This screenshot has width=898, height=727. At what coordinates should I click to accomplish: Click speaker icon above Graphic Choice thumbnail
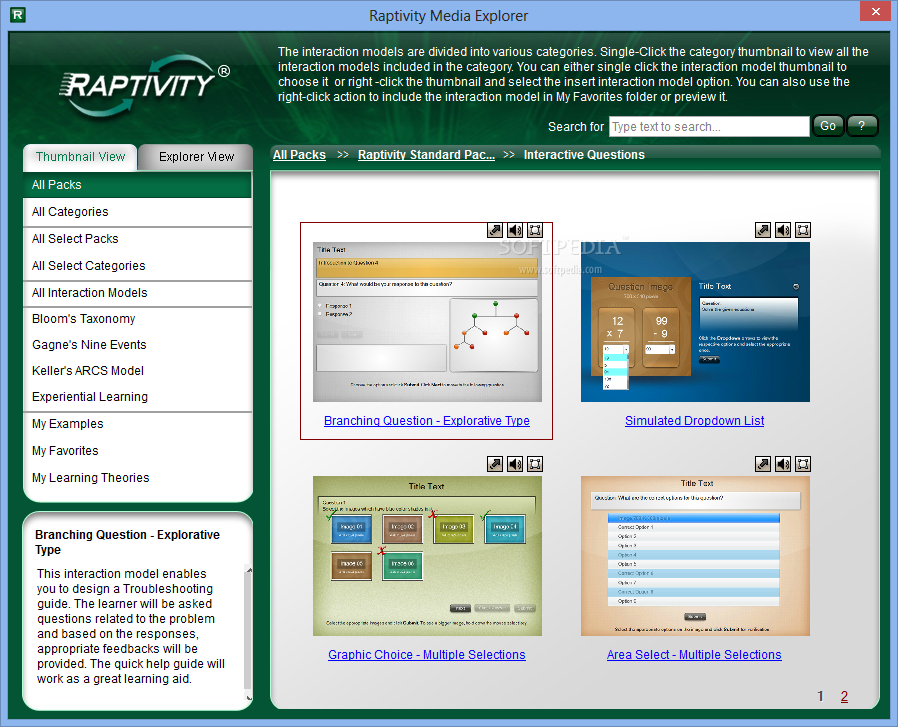pos(515,464)
